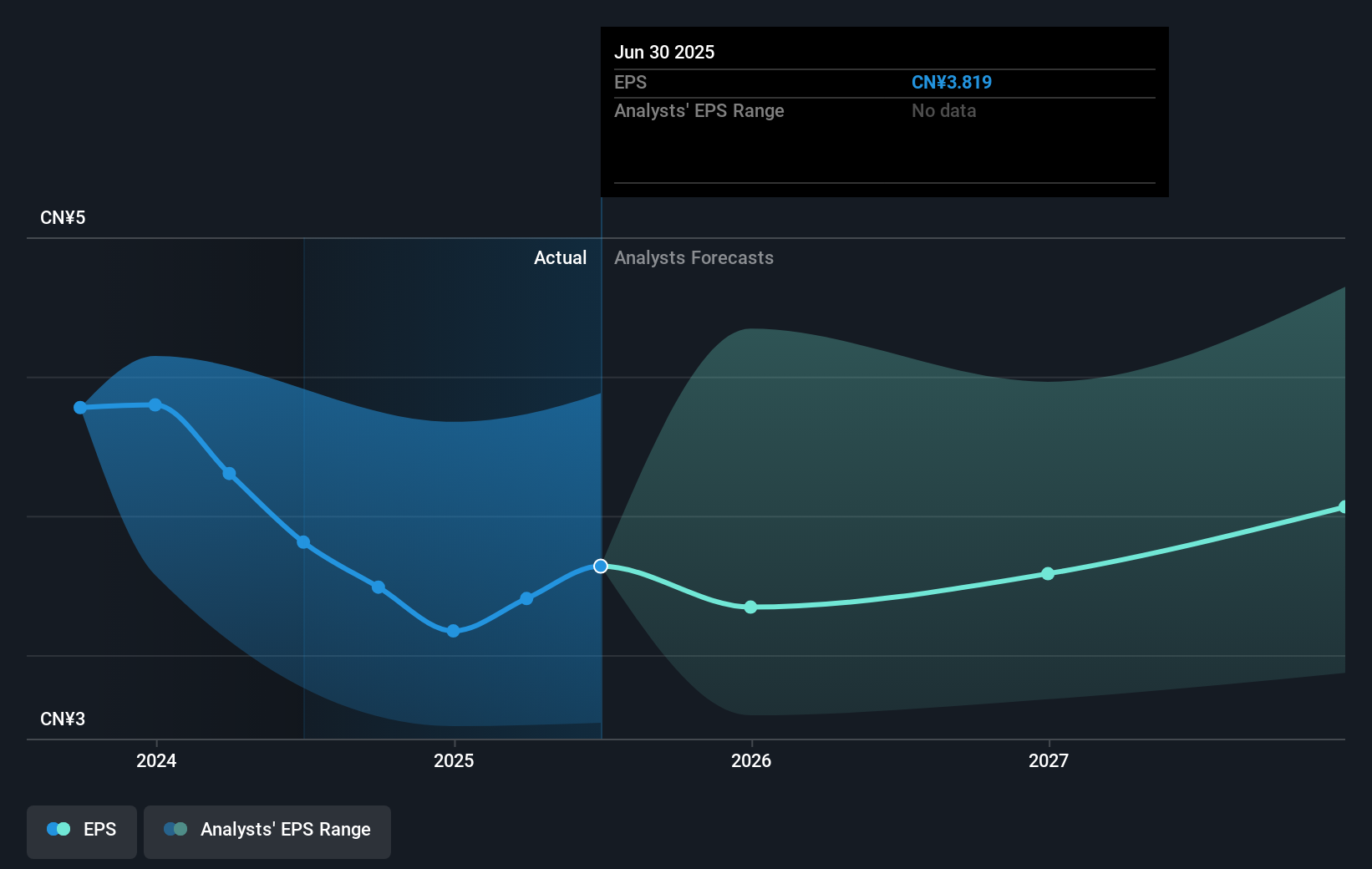Click the first EPS data point before 2024
This screenshot has height=869, width=1372.
(x=80, y=408)
